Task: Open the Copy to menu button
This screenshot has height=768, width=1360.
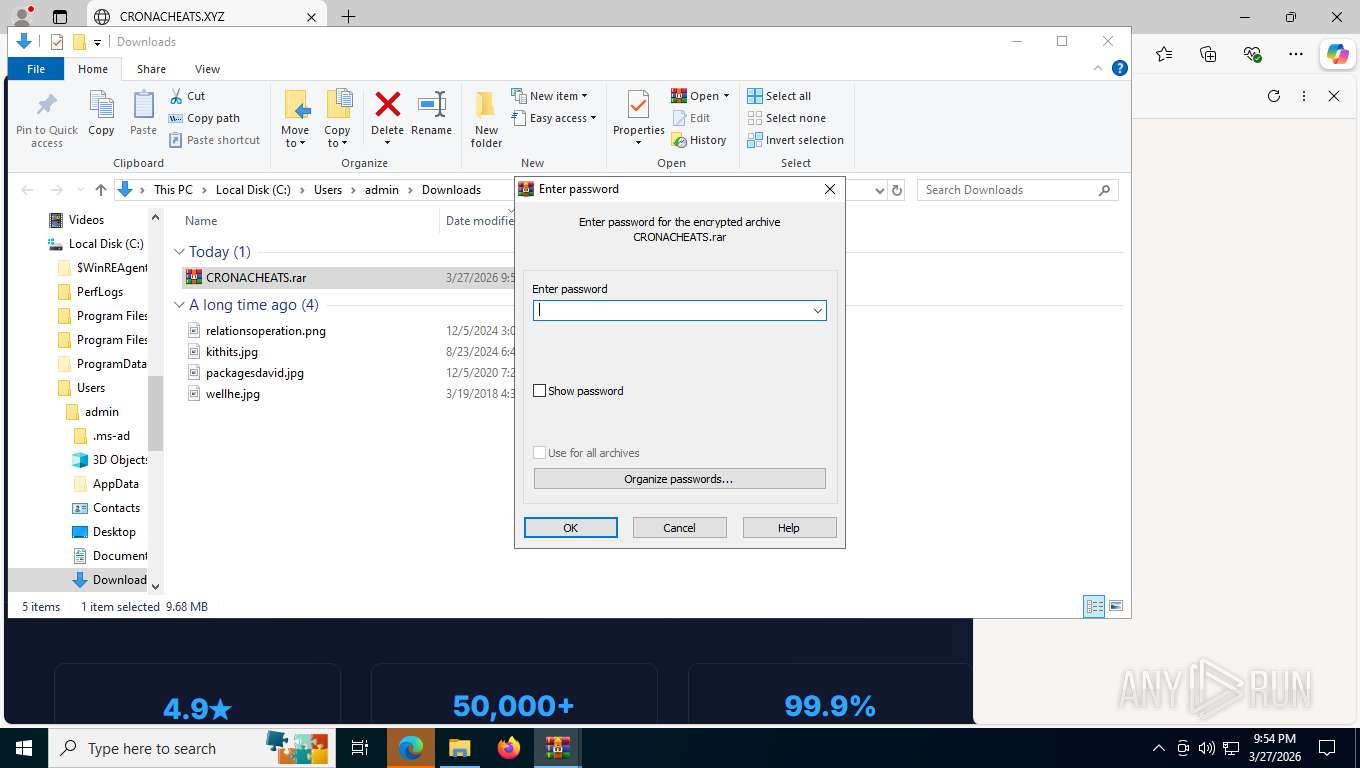Action: [x=337, y=120]
